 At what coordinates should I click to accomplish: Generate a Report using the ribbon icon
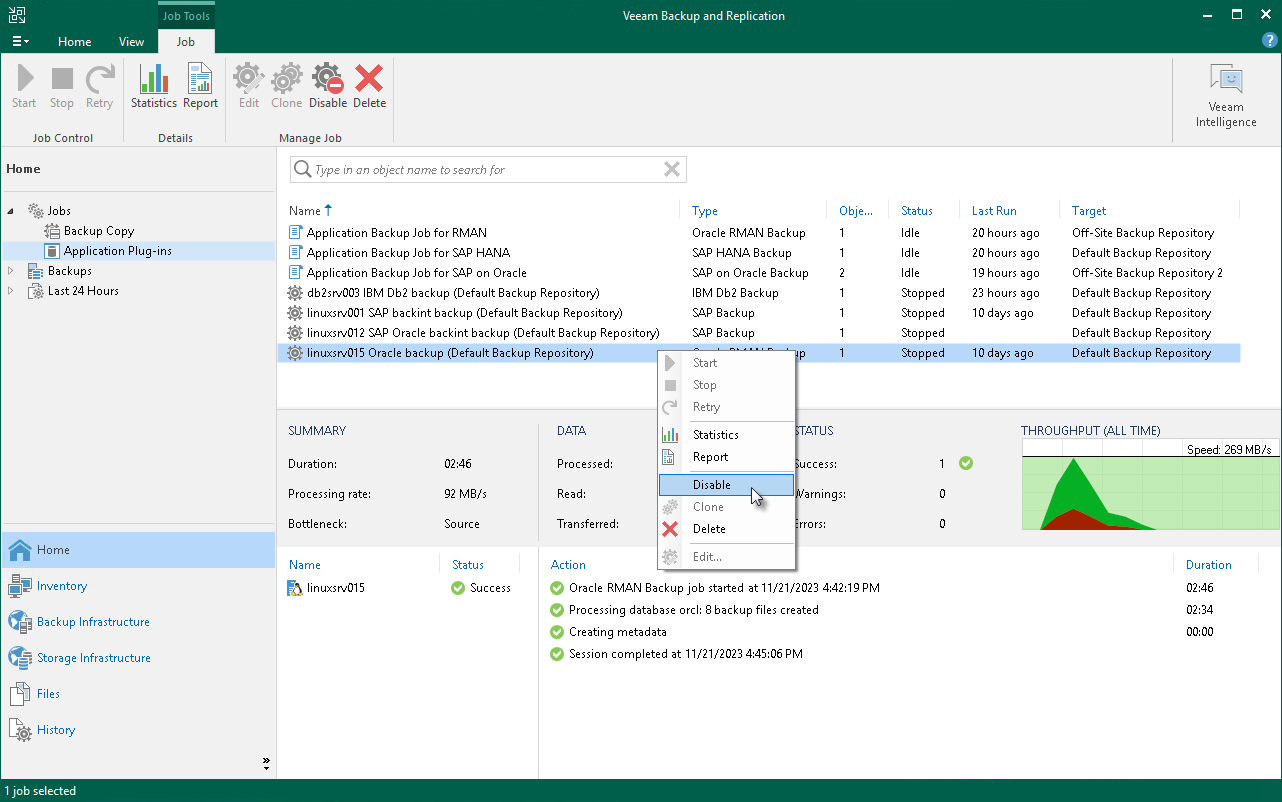200,85
